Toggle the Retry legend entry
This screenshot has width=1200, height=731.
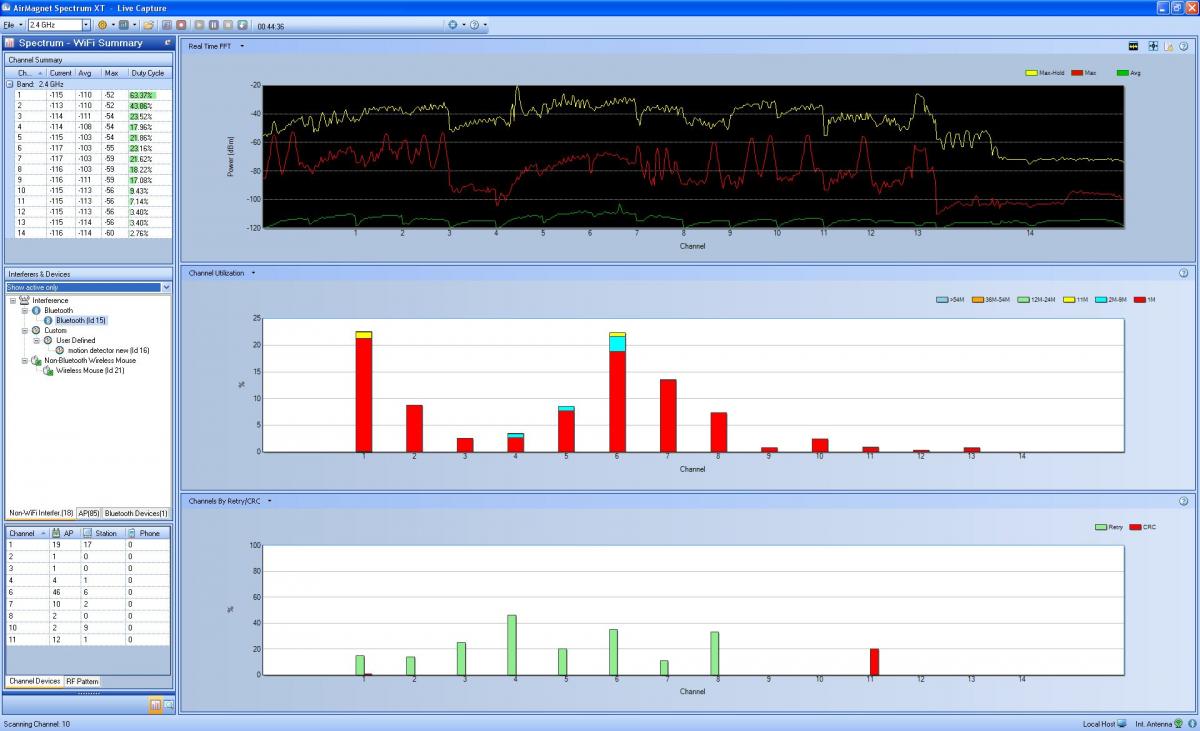pyautogui.click(x=1100, y=527)
